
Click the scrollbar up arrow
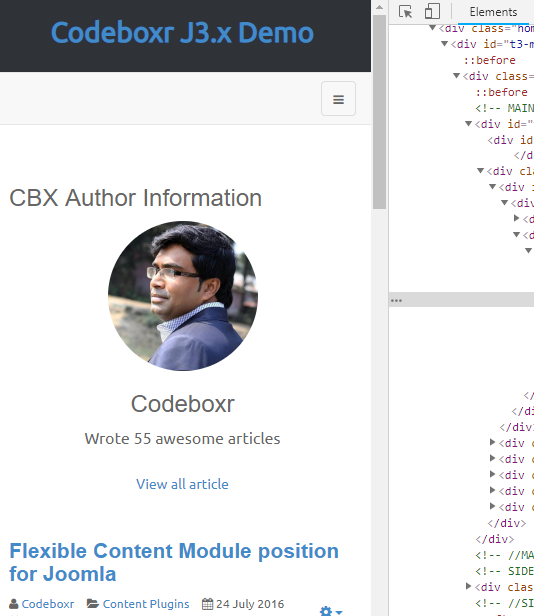(x=379, y=7)
